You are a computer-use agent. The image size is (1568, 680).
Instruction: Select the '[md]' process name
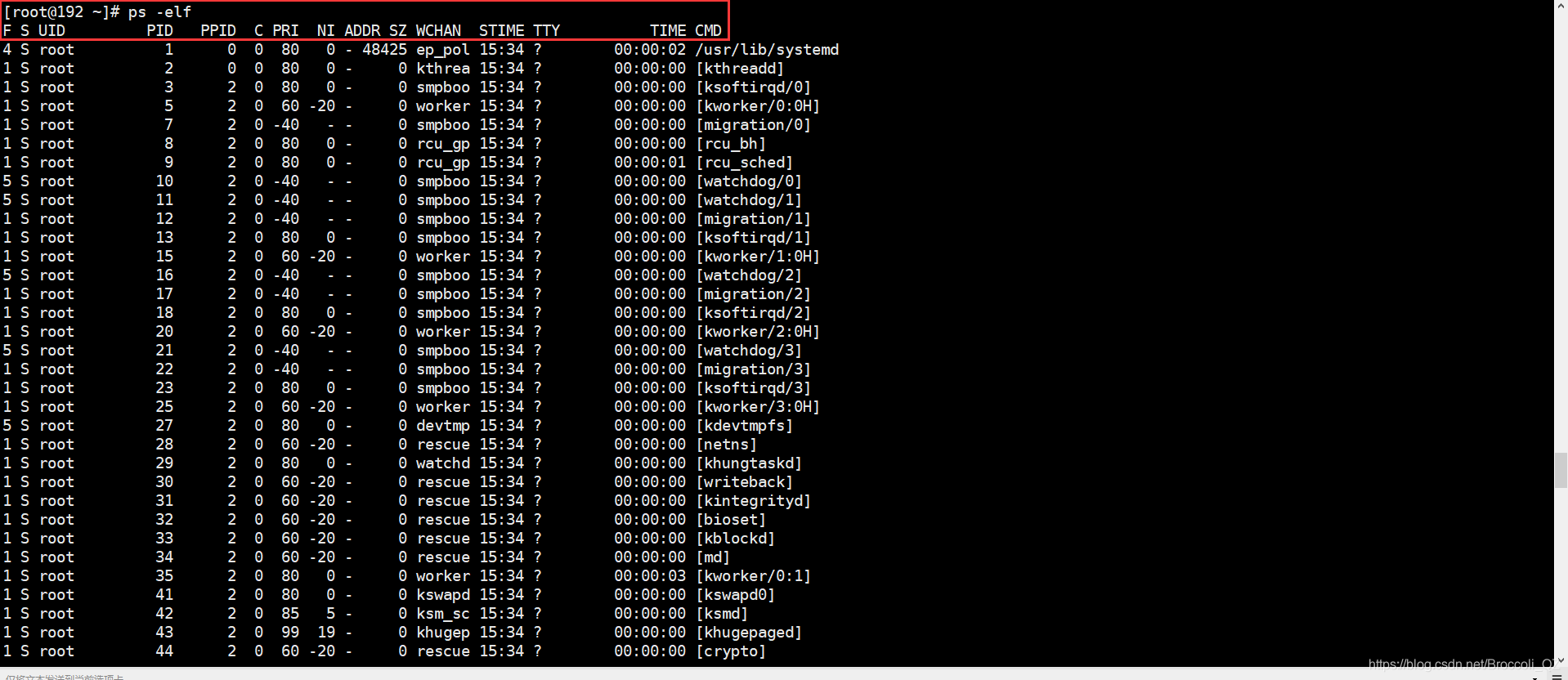tap(713, 557)
